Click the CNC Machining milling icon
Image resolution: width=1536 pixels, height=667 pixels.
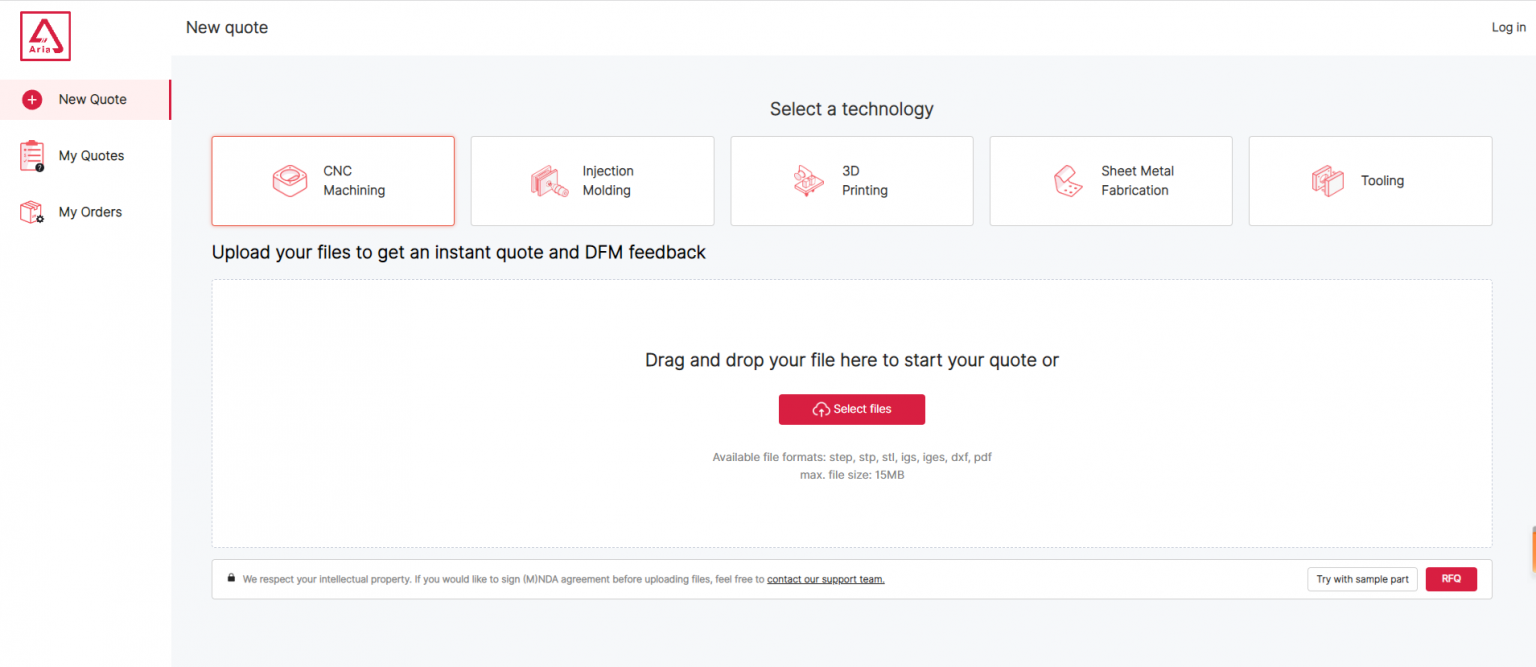pyautogui.click(x=289, y=181)
